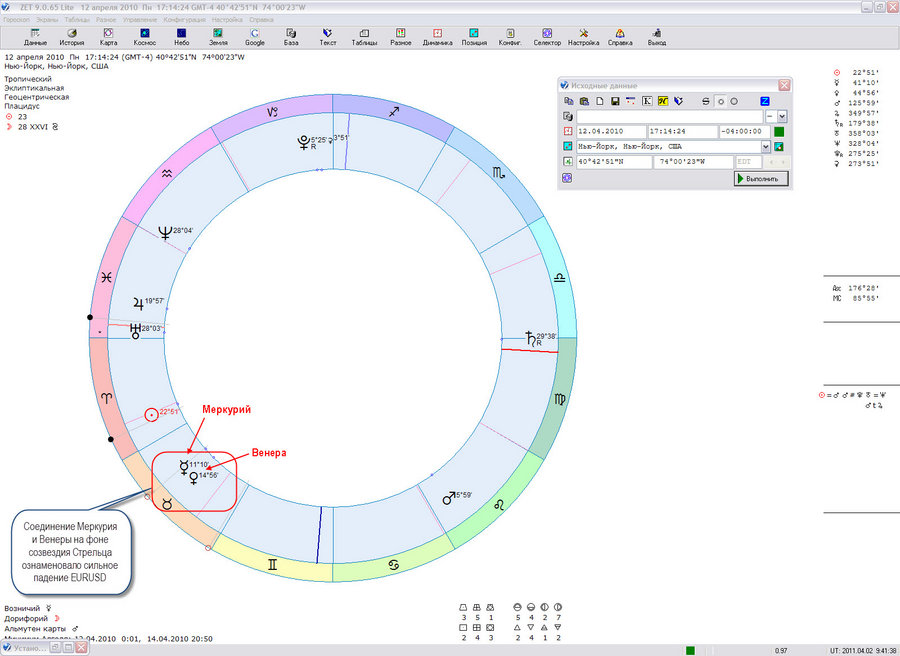Select the large circle radio option

click(734, 101)
